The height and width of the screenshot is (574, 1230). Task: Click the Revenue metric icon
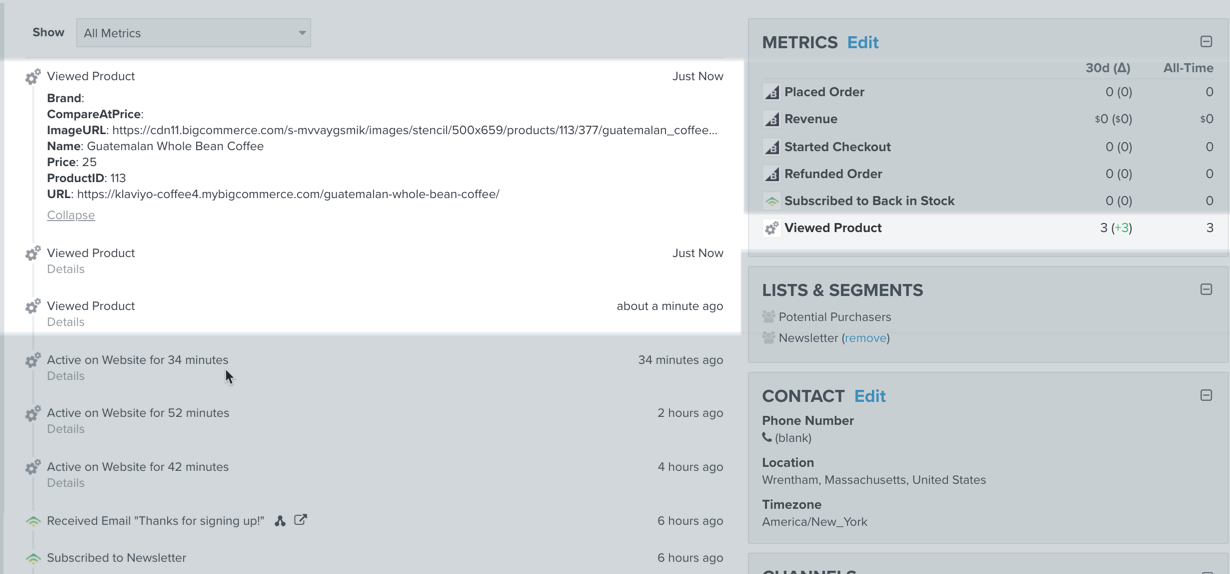tap(771, 119)
